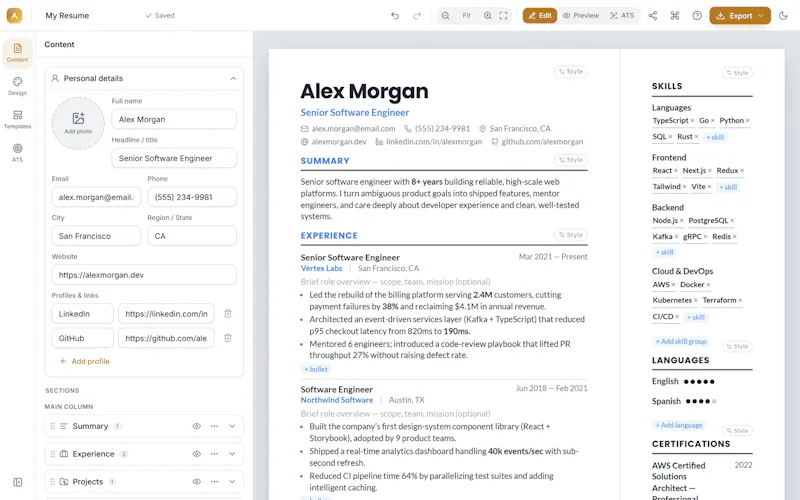The image size is (800, 500).
Task: Click the Northwind Software company link
Action: coord(337,401)
